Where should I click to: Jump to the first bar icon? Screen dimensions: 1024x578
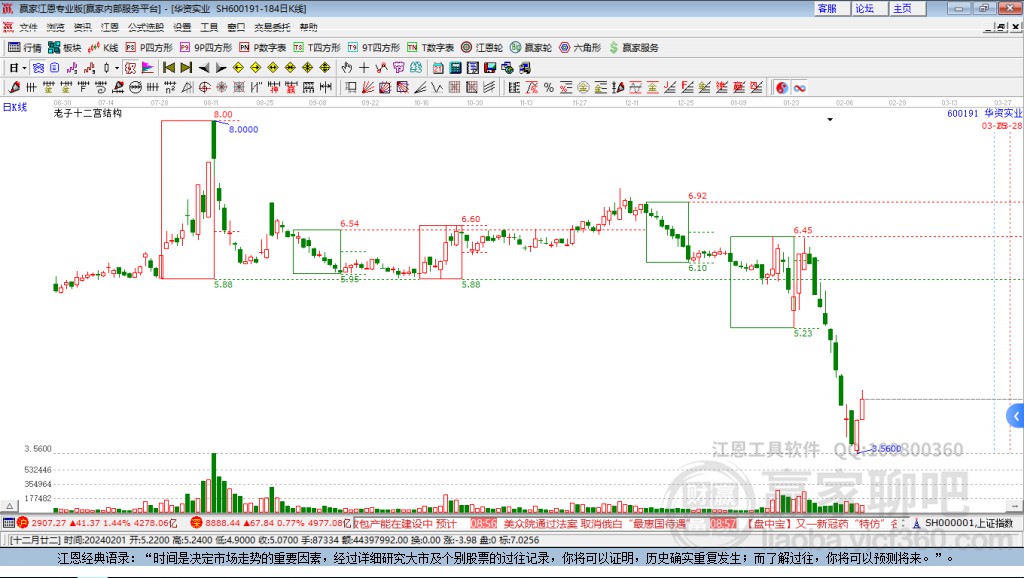[168, 68]
